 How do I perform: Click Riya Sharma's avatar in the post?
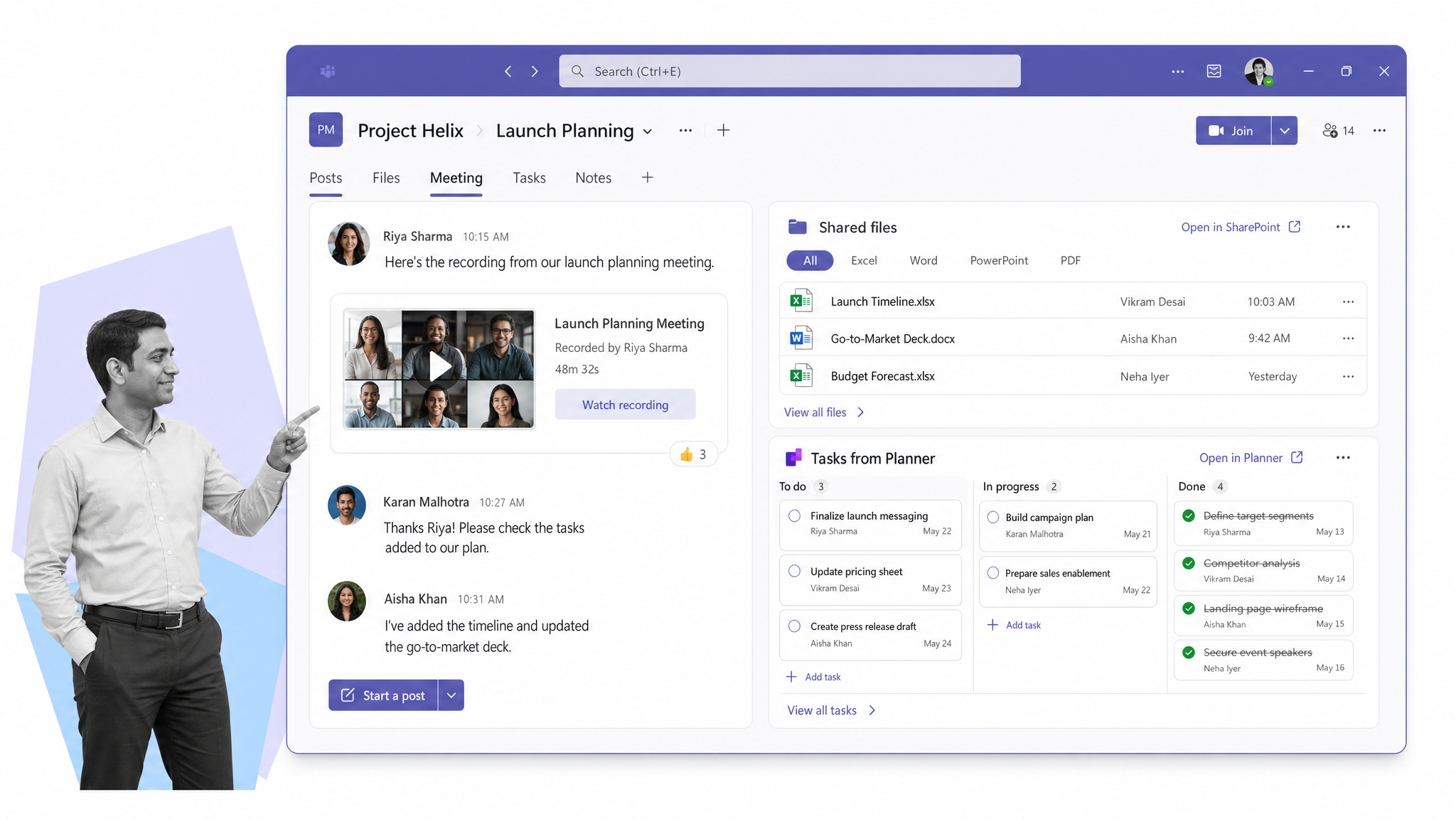[348, 244]
